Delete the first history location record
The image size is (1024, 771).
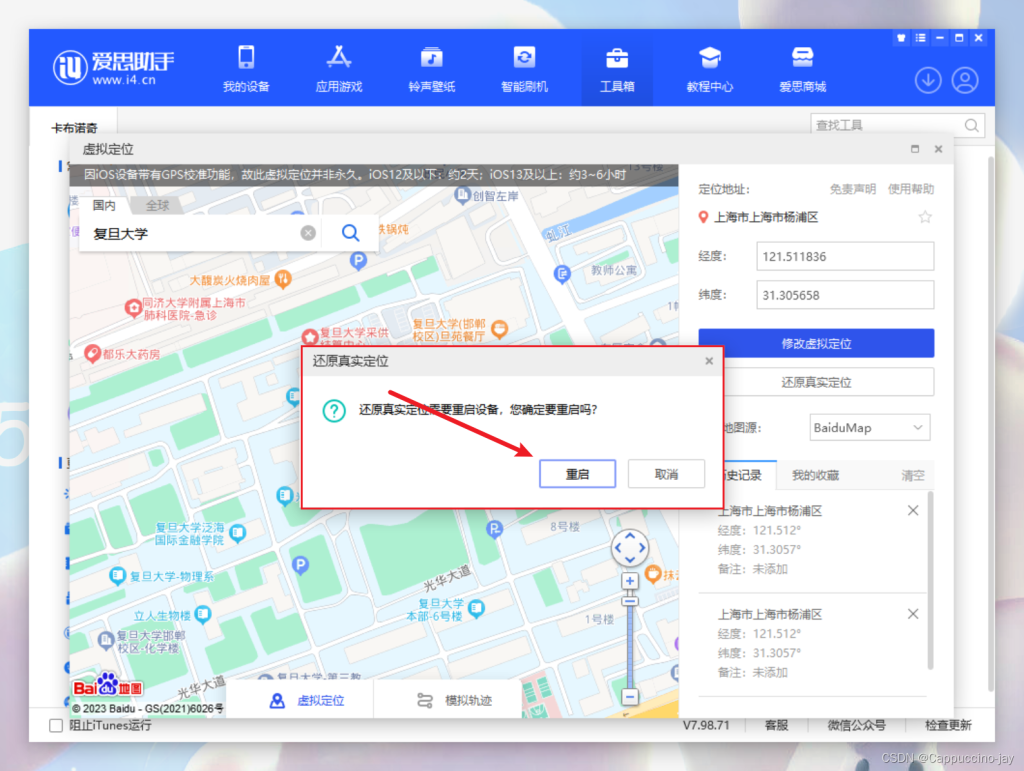913,511
